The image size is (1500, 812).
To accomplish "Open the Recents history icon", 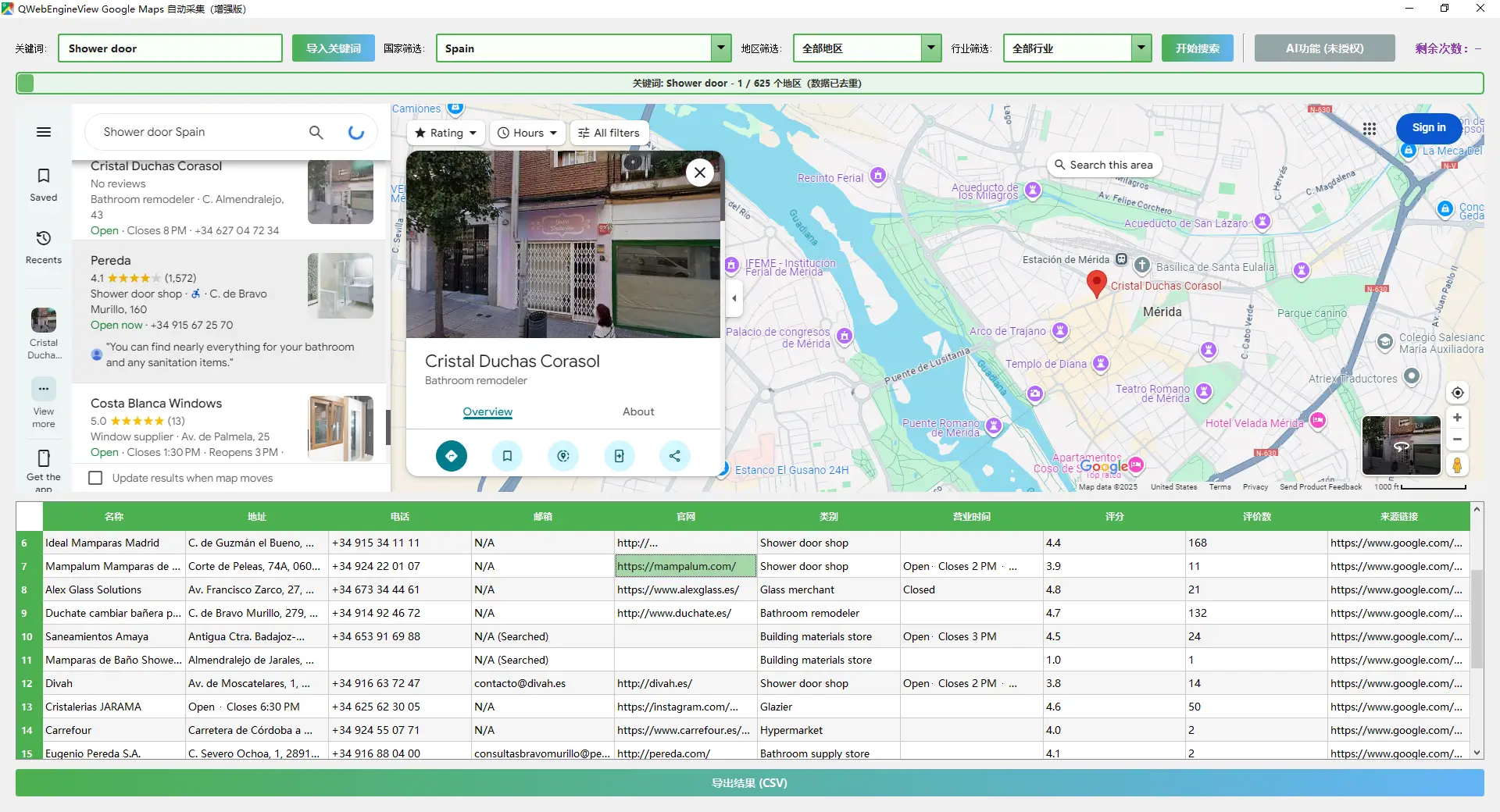I will click(x=44, y=237).
